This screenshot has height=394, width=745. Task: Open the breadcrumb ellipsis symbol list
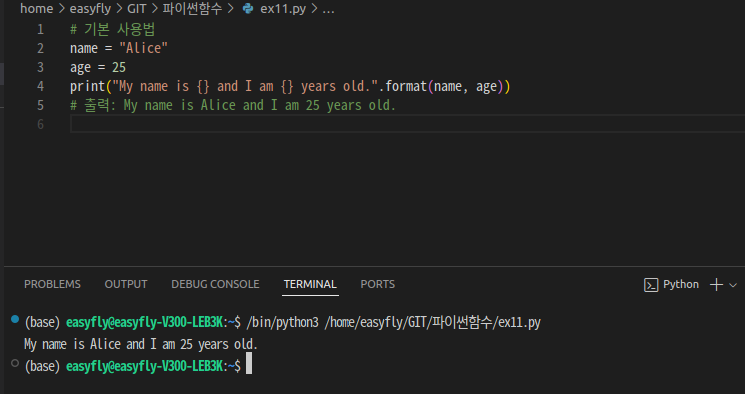click(x=328, y=9)
